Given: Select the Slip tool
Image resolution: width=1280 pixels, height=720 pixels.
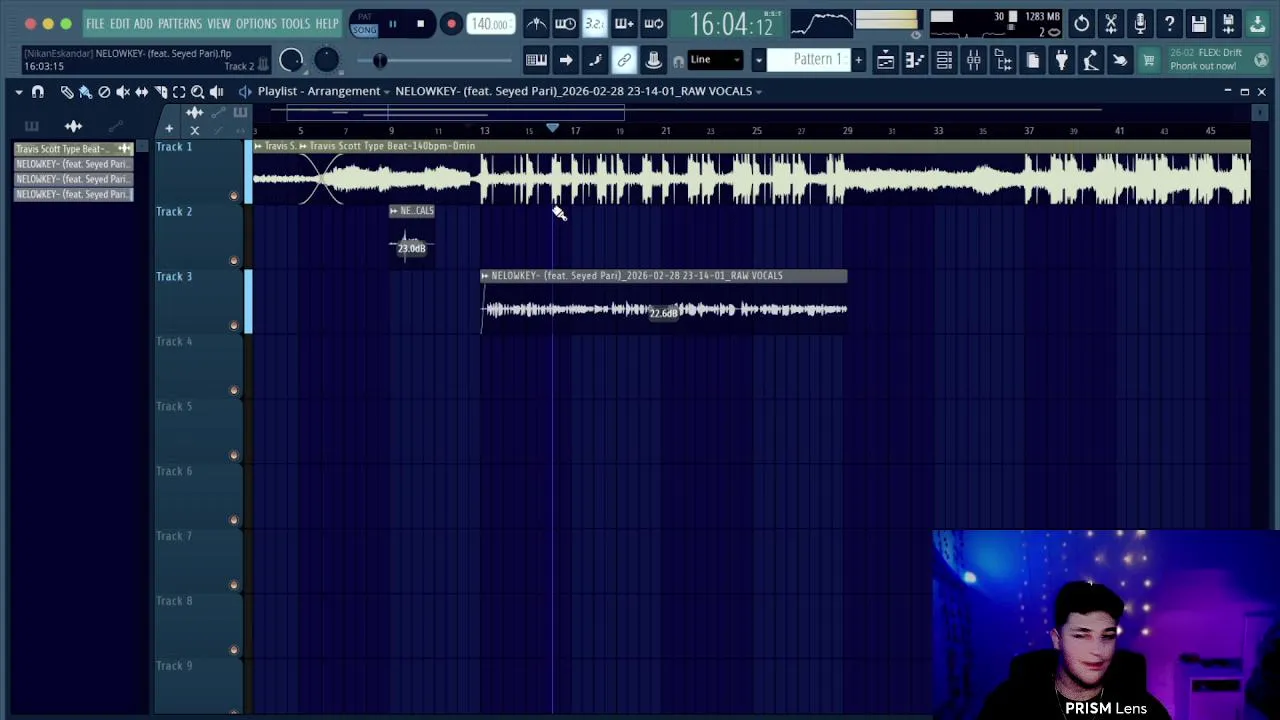Looking at the screenshot, I should 142,92.
